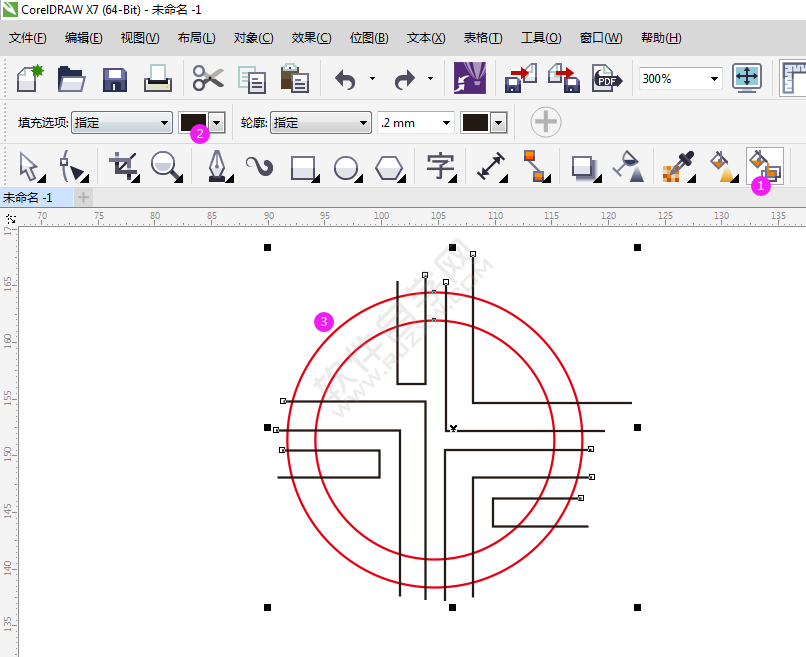Select the Pick tool
The height and width of the screenshot is (657, 806).
point(30,167)
